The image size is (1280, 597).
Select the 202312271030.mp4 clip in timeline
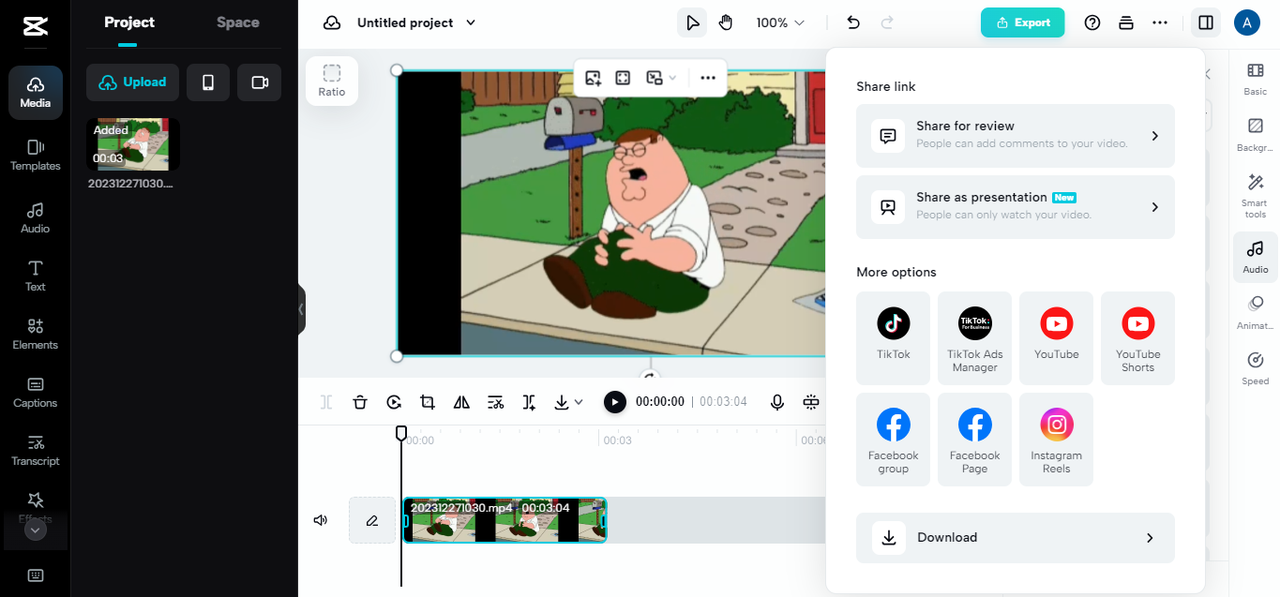tap(505, 520)
